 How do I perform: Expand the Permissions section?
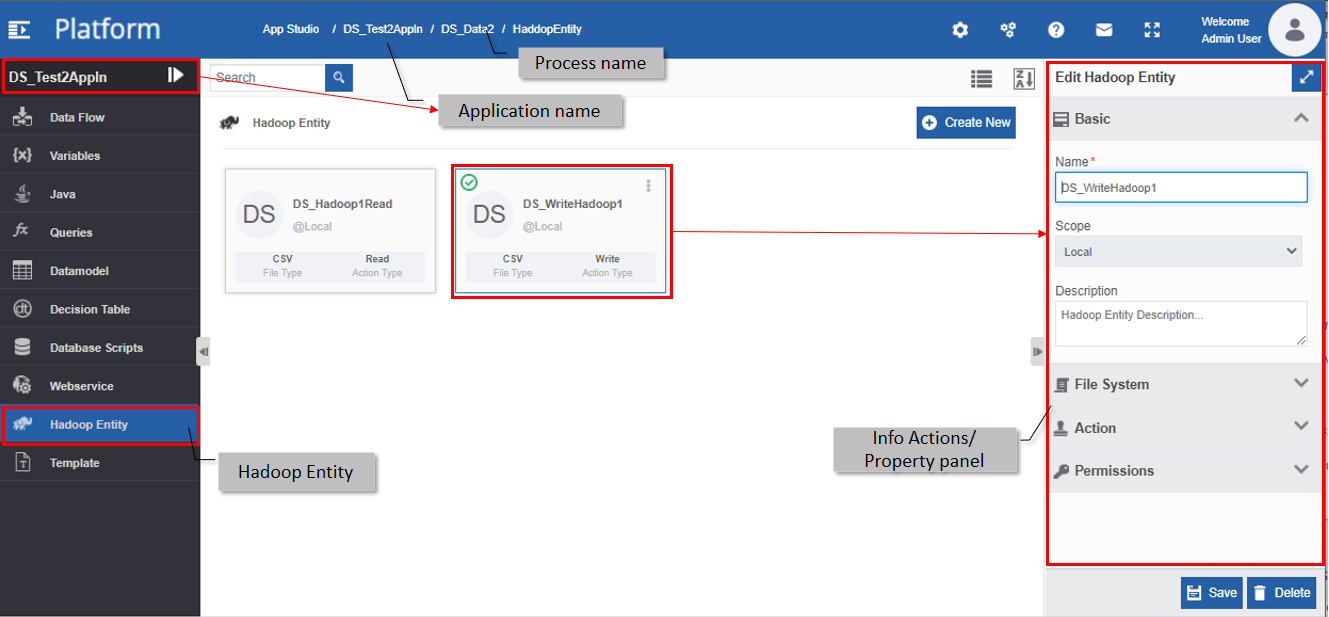pyautogui.click(x=1184, y=470)
